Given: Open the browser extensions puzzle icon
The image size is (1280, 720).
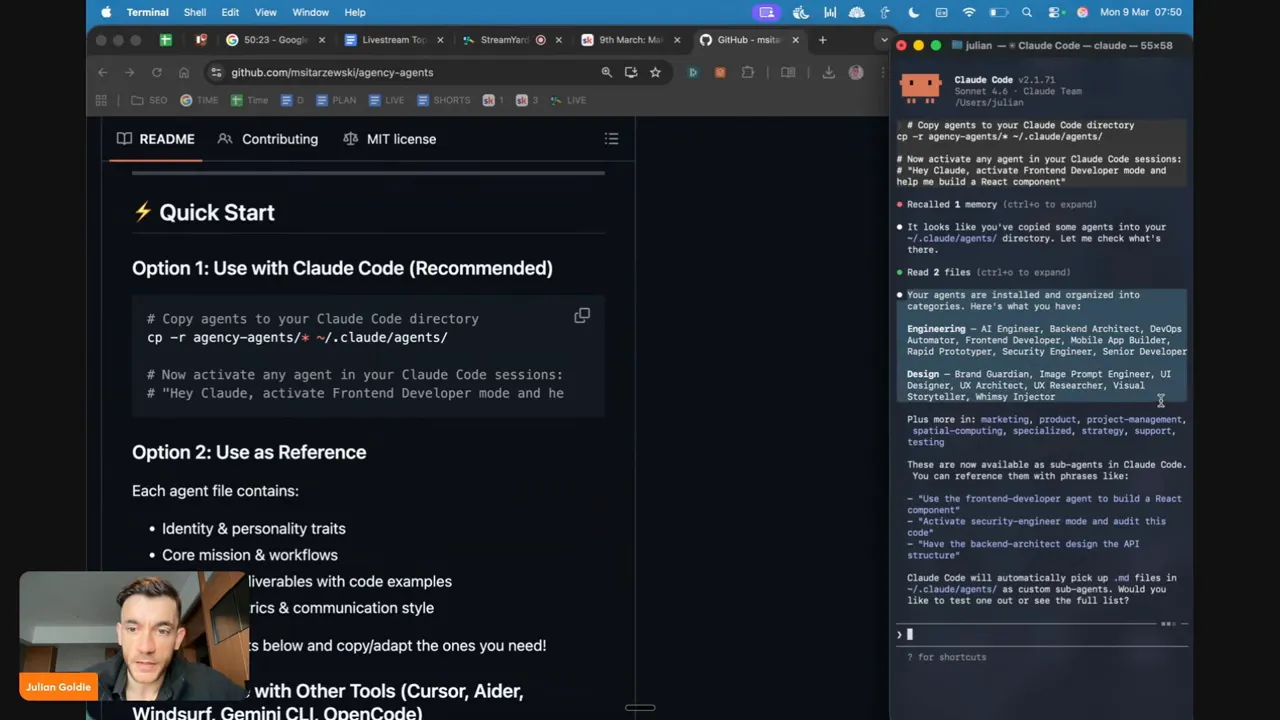Looking at the screenshot, I should tap(747, 72).
